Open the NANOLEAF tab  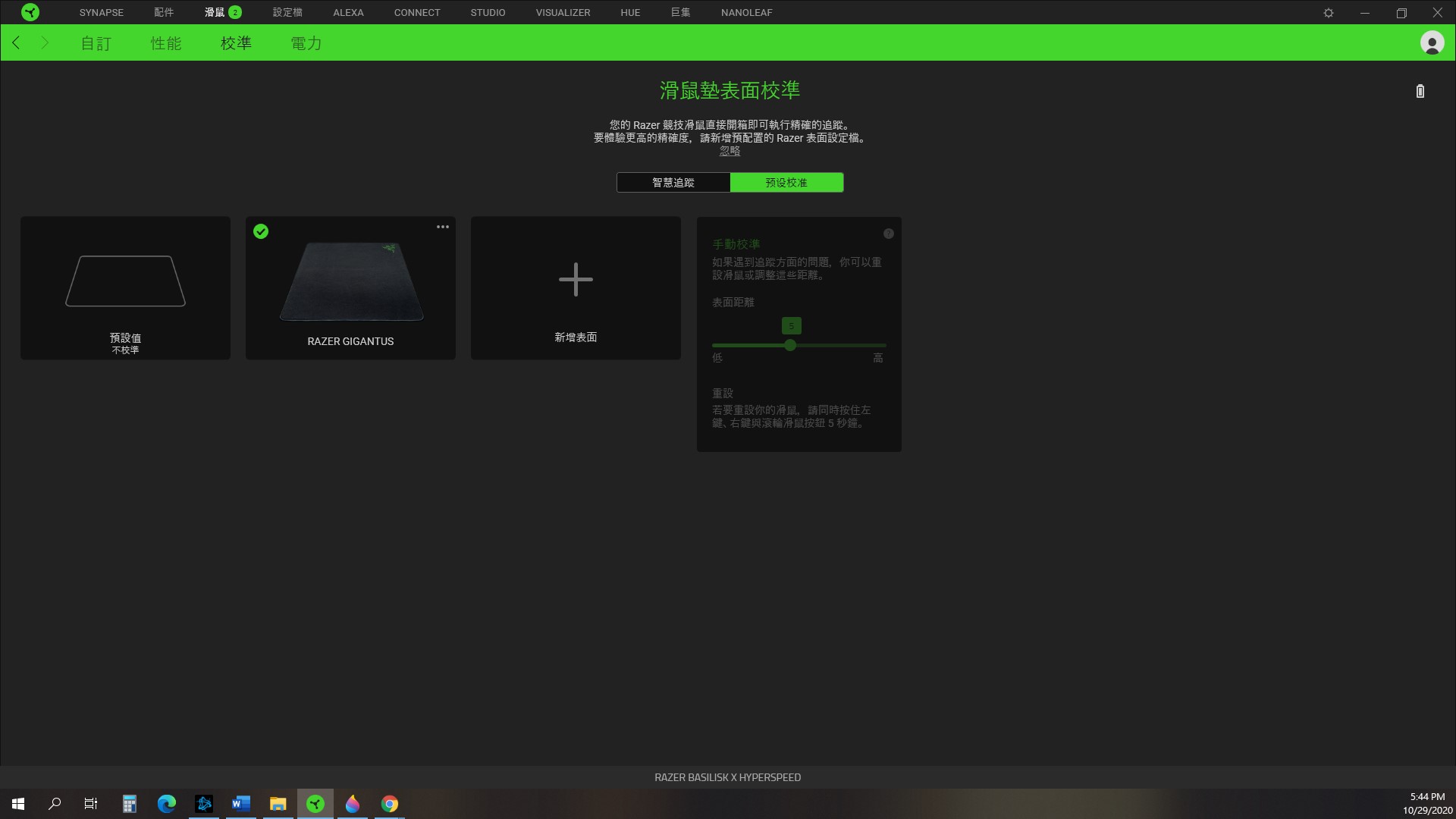click(747, 12)
